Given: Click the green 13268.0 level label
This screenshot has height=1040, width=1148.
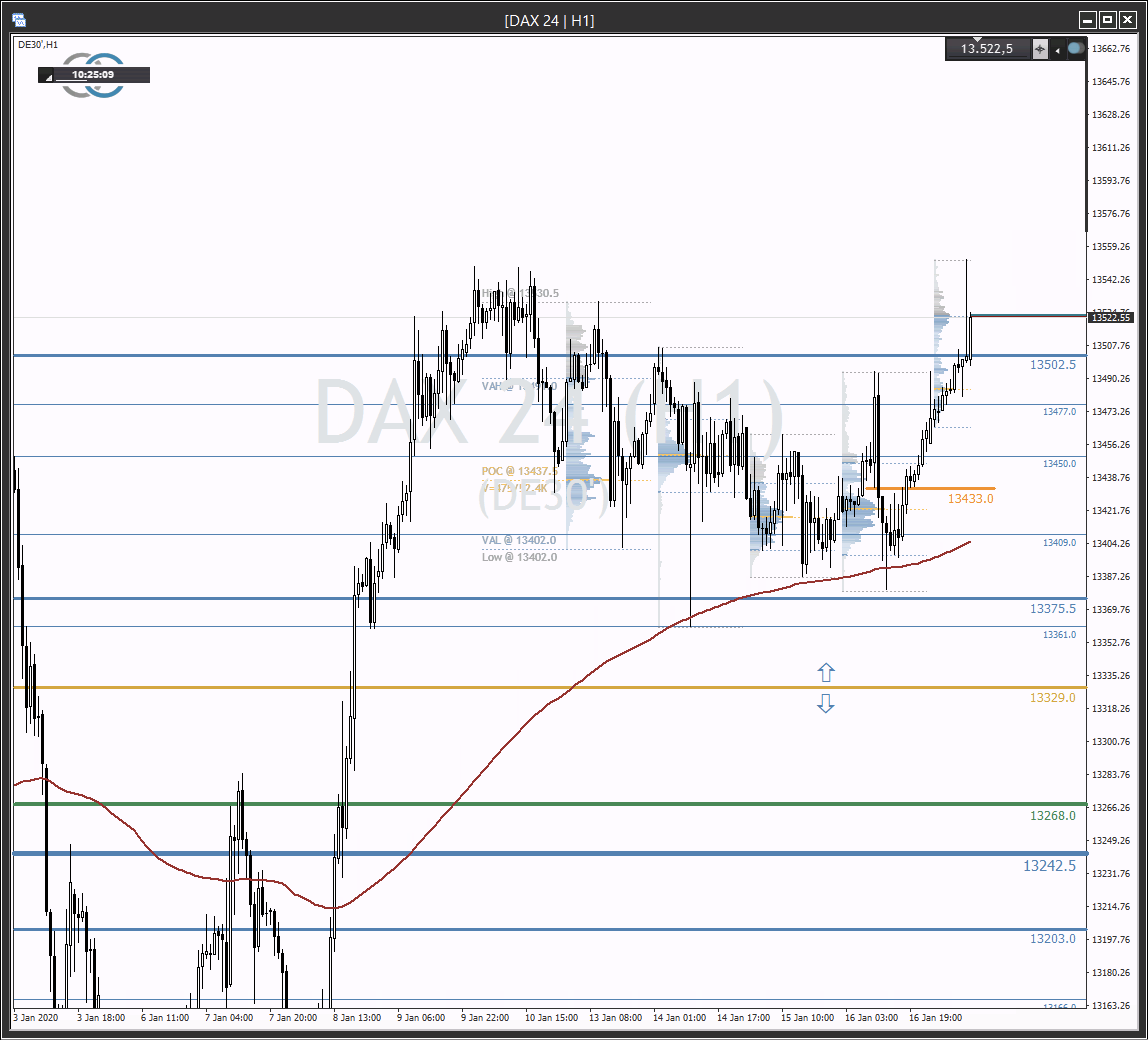Looking at the screenshot, I should pos(1052,815).
